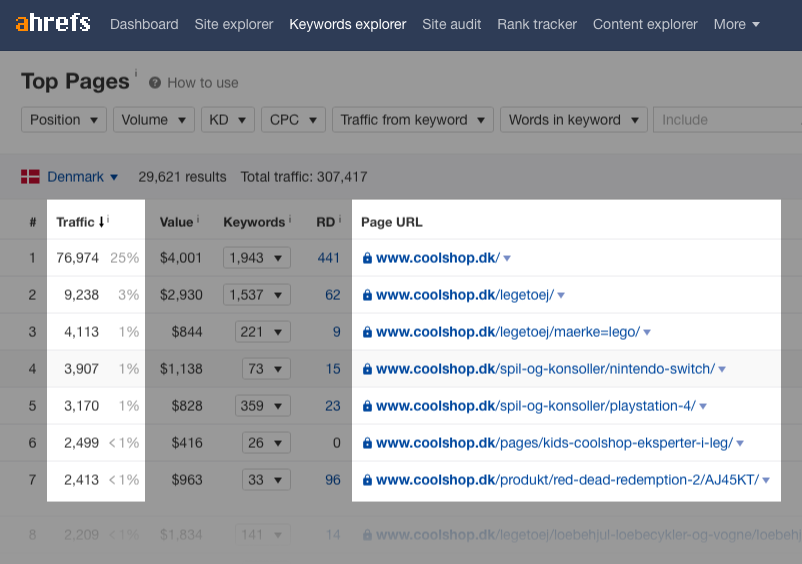
Task: Click the RD column info icon
Action: [340, 219]
